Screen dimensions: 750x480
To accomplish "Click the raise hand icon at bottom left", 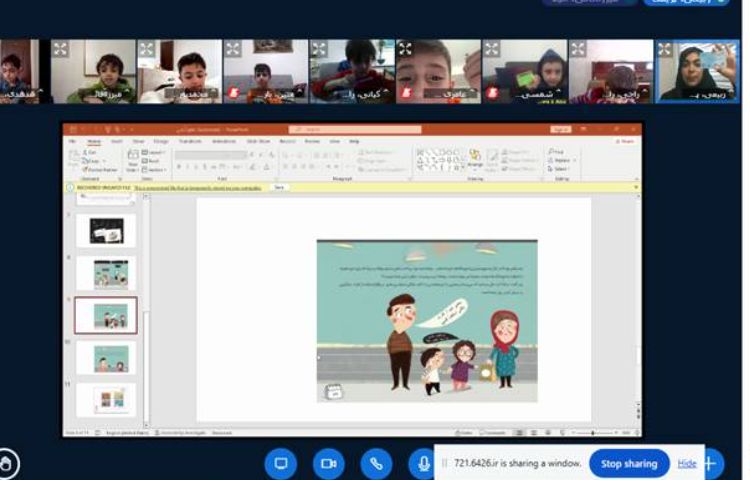I will tap(8, 464).
